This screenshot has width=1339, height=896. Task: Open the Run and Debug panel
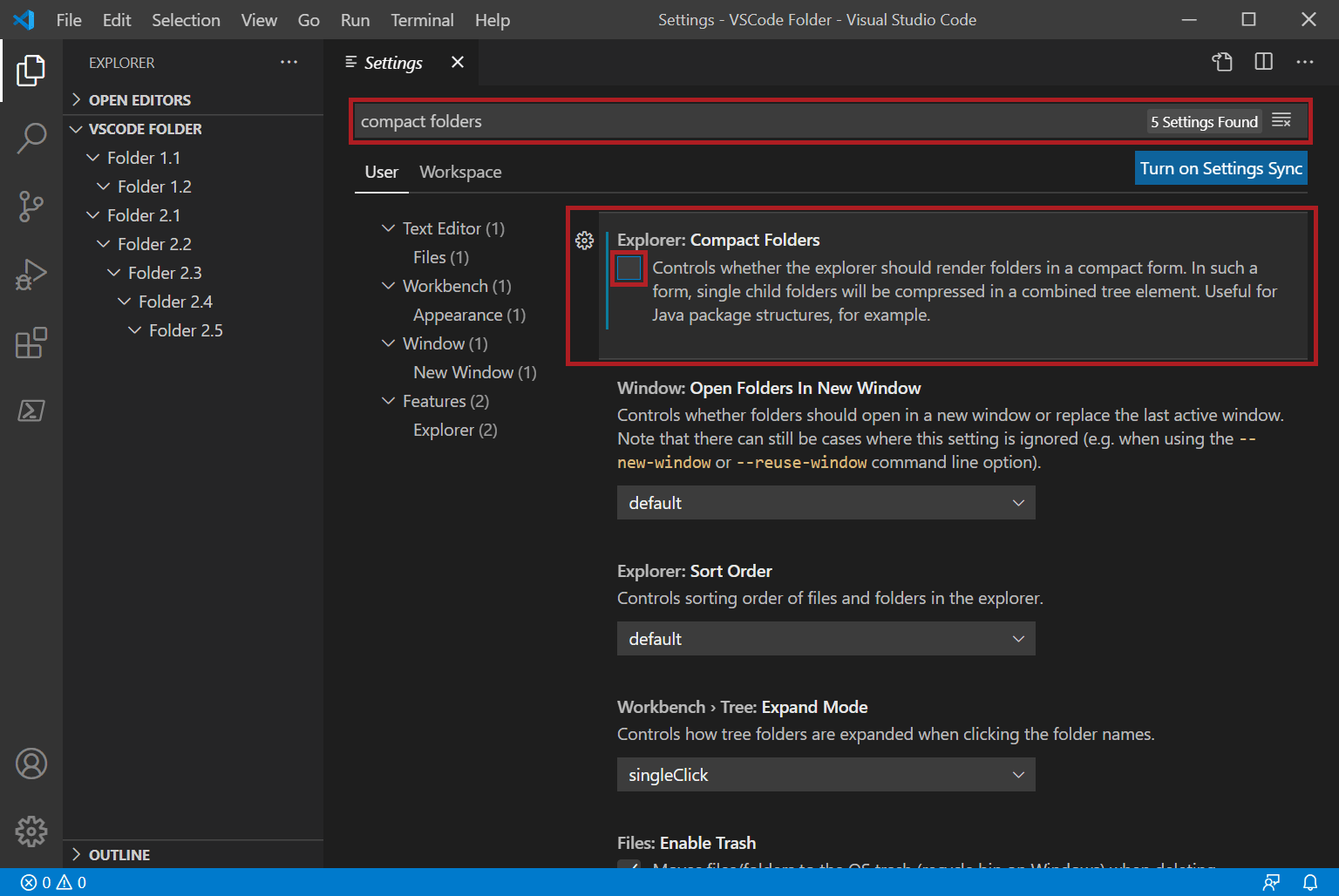32,275
